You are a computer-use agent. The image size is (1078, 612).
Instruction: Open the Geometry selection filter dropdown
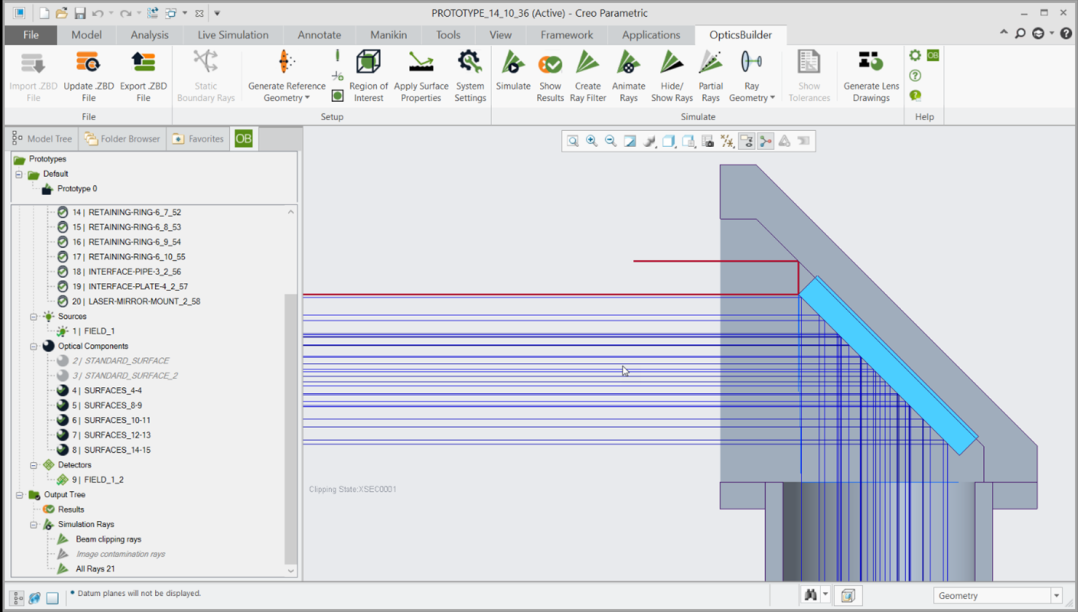coord(1056,596)
